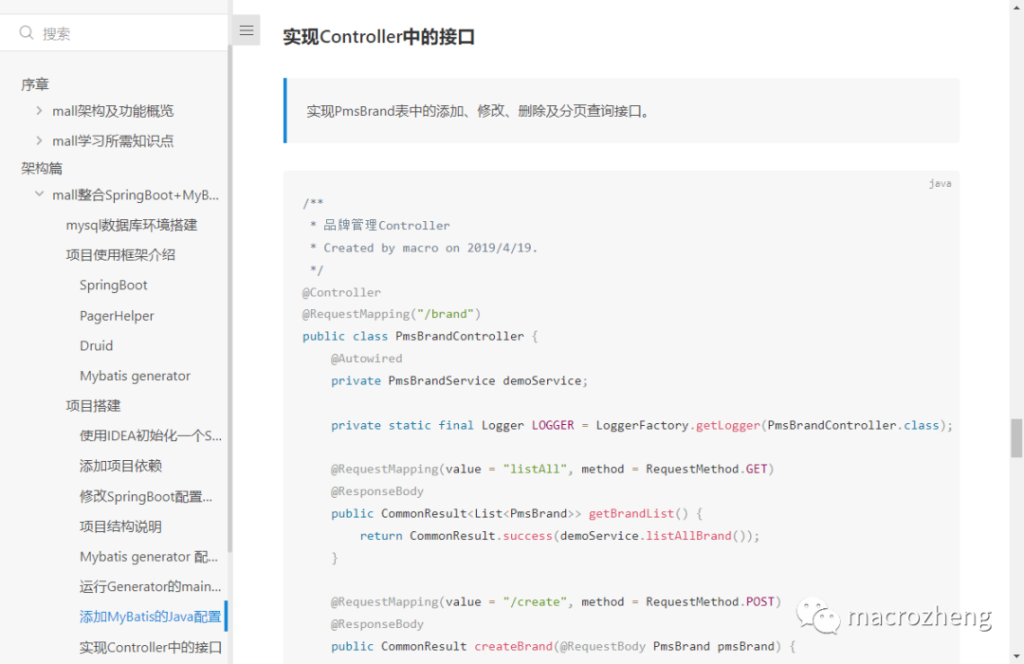Click the hamburger sidebar toggle icon
This screenshot has width=1024, height=664.
tap(246, 30)
